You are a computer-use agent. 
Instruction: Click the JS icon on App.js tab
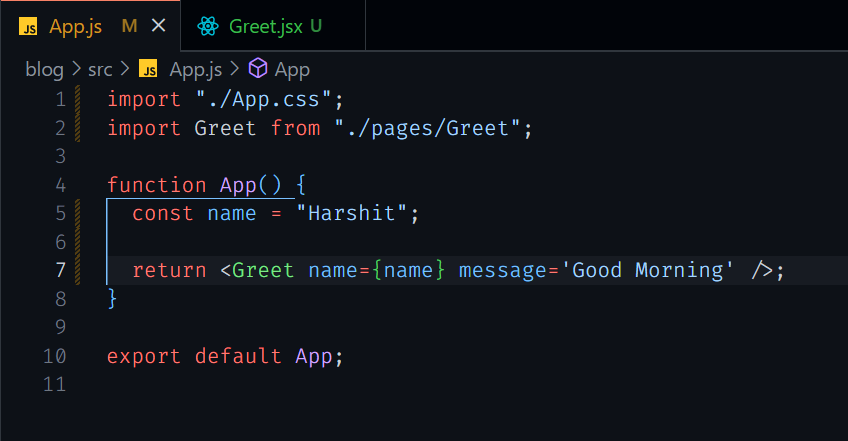tap(28, 26)
